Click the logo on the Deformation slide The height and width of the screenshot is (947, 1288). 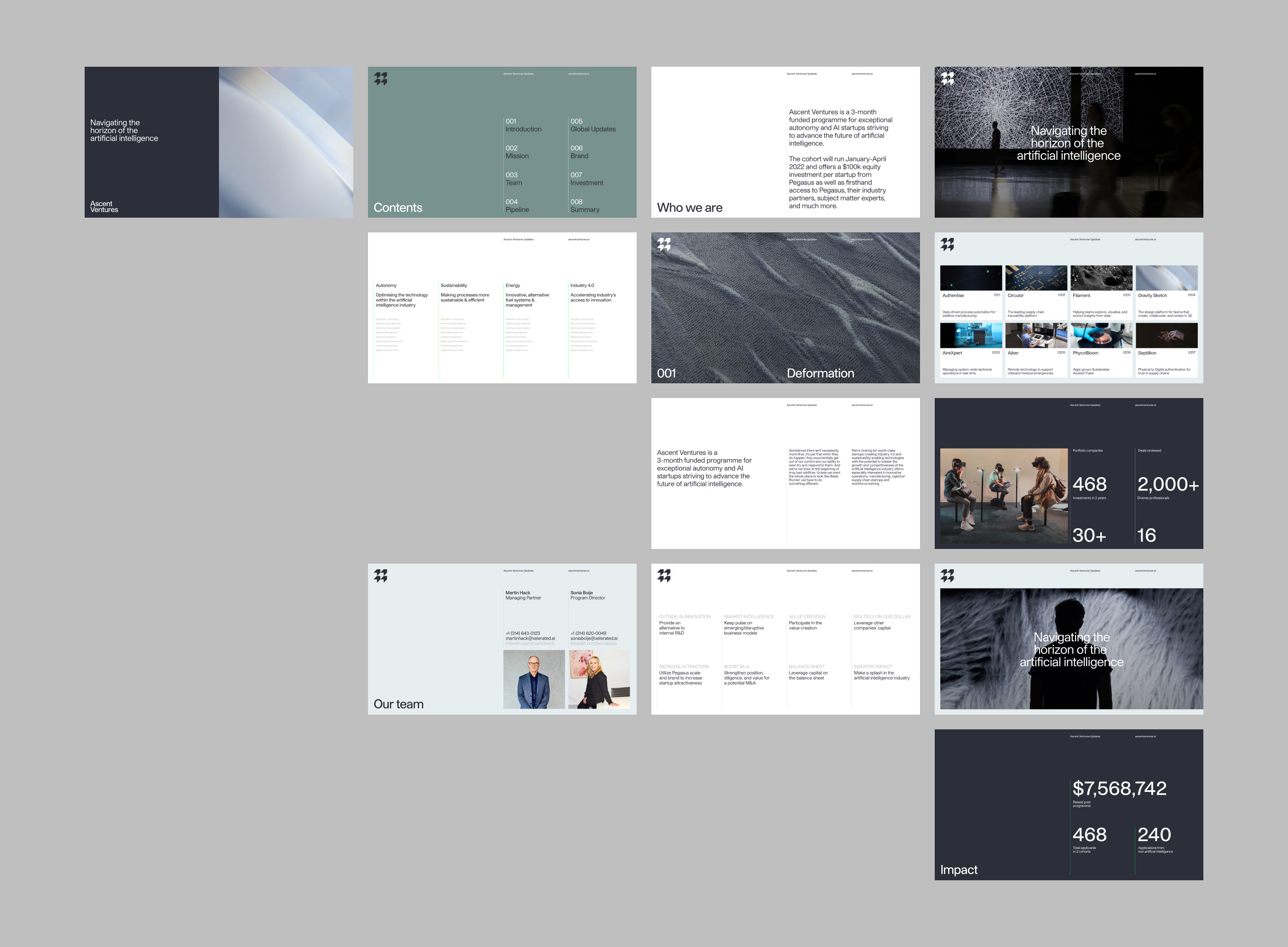click(663, 244)
